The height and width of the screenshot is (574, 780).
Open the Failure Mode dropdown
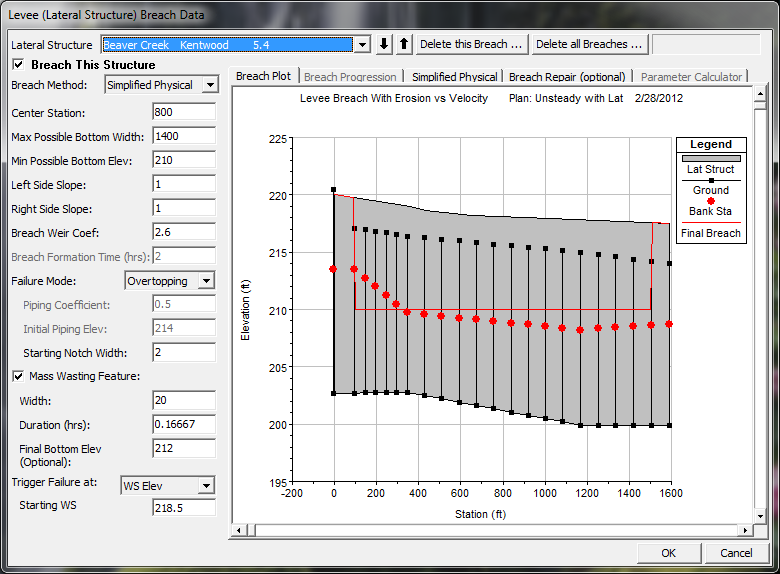coord(206,282)
